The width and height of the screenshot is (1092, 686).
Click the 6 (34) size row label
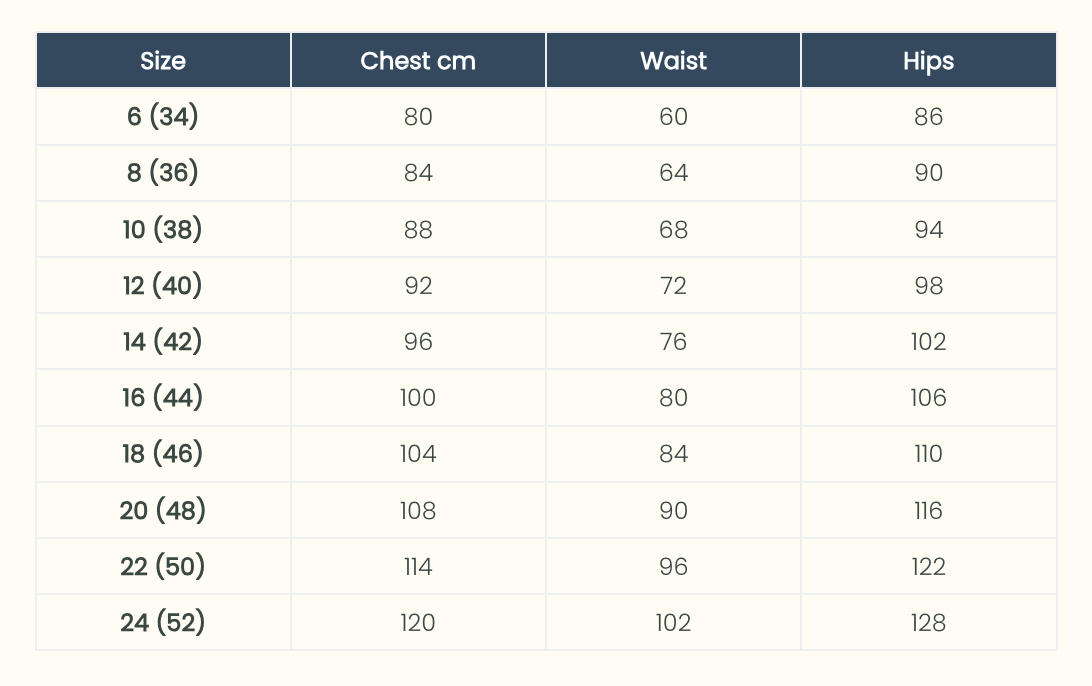coord(163,117)
